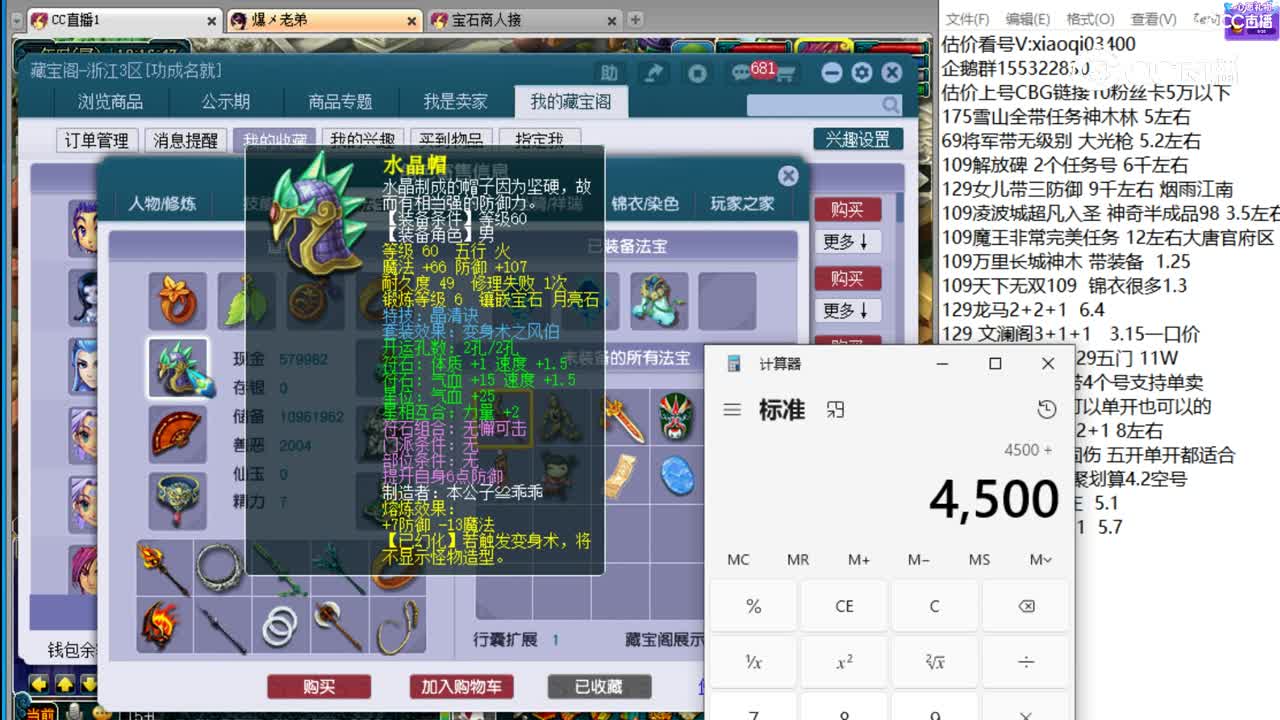
Task: Switch to the 公示期 tab
Action: (x=226, y=102)
